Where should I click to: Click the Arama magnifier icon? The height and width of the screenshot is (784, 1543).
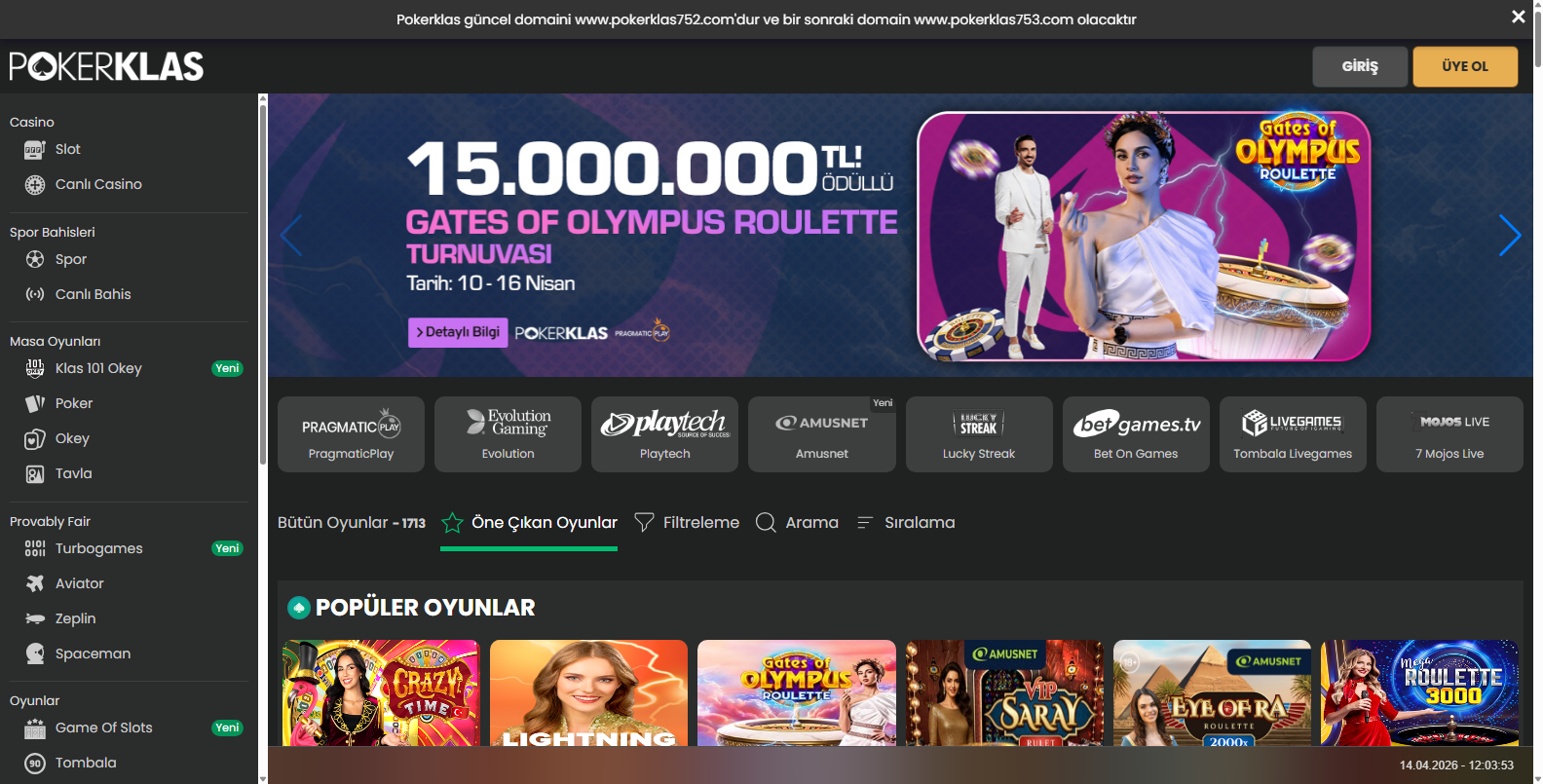click(766, 523)
